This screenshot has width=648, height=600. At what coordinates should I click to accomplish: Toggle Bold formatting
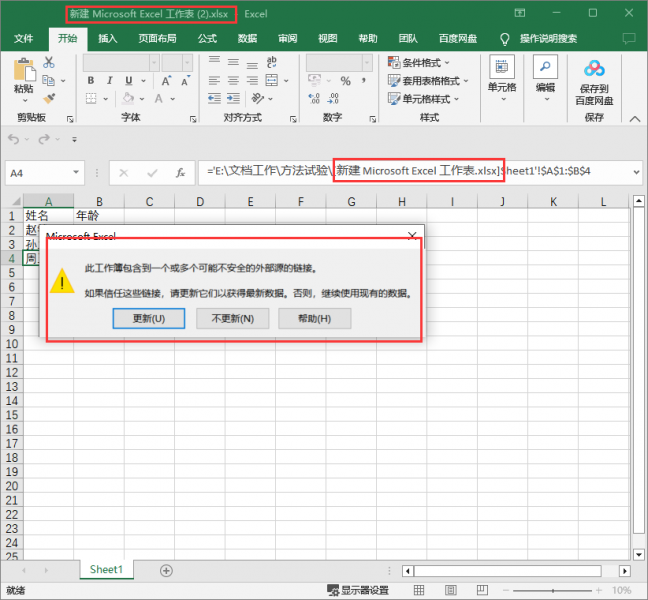pos(91,81)
